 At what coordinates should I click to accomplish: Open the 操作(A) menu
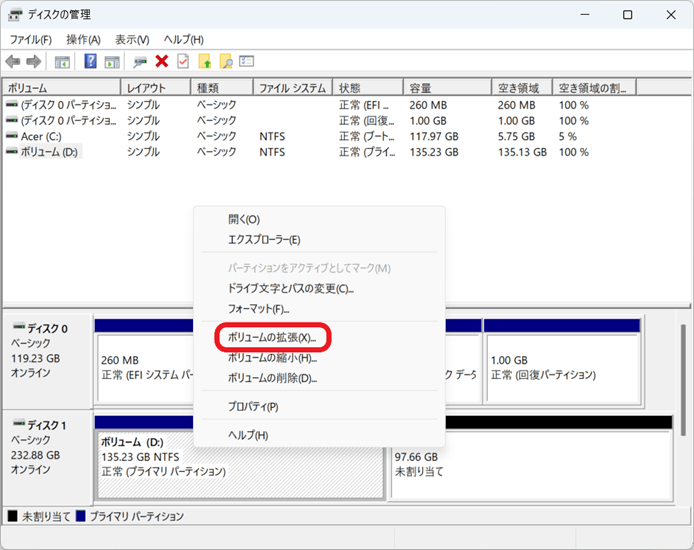83,39
